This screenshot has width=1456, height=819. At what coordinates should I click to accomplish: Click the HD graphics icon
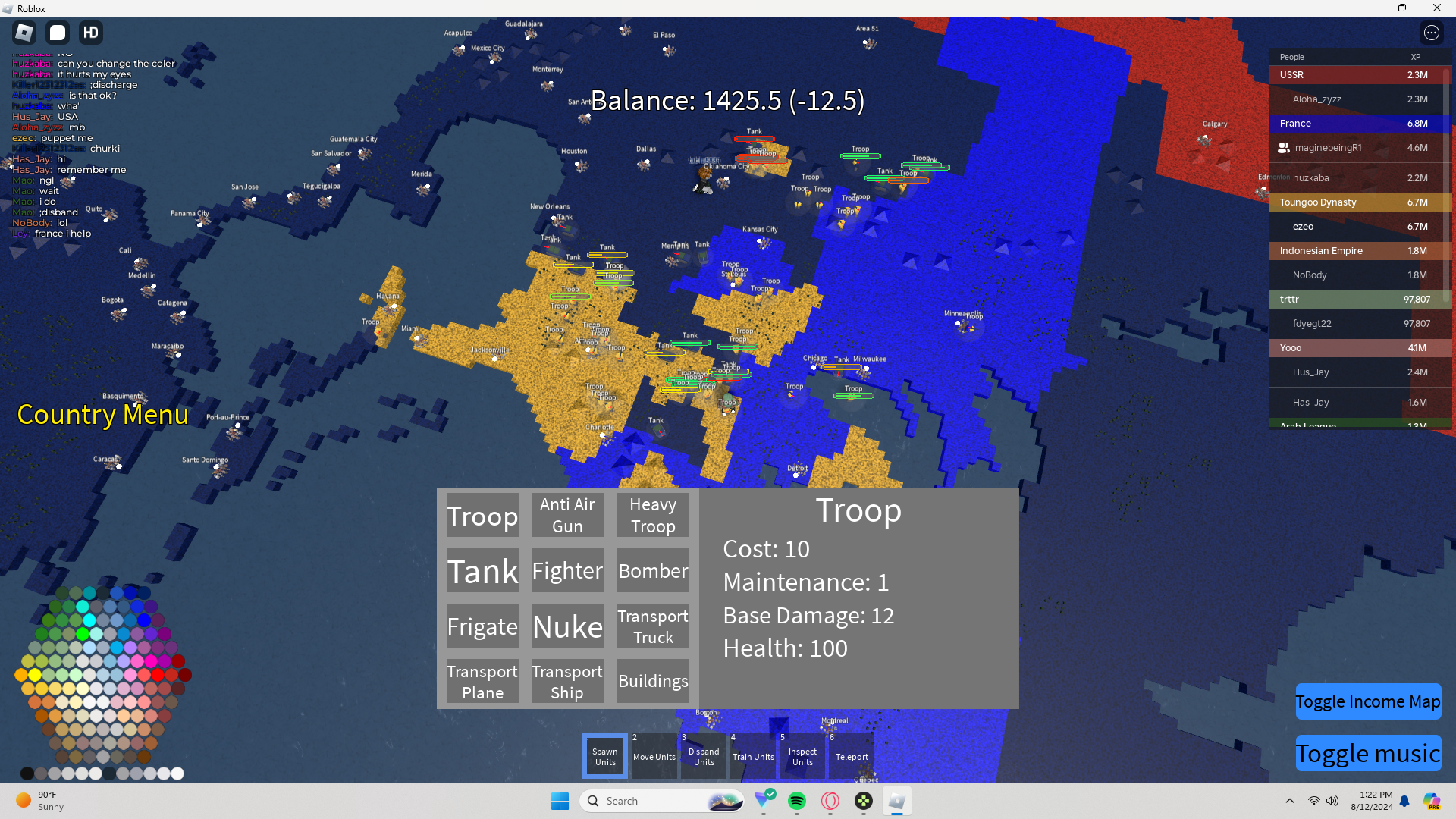(x=91, y=33)
